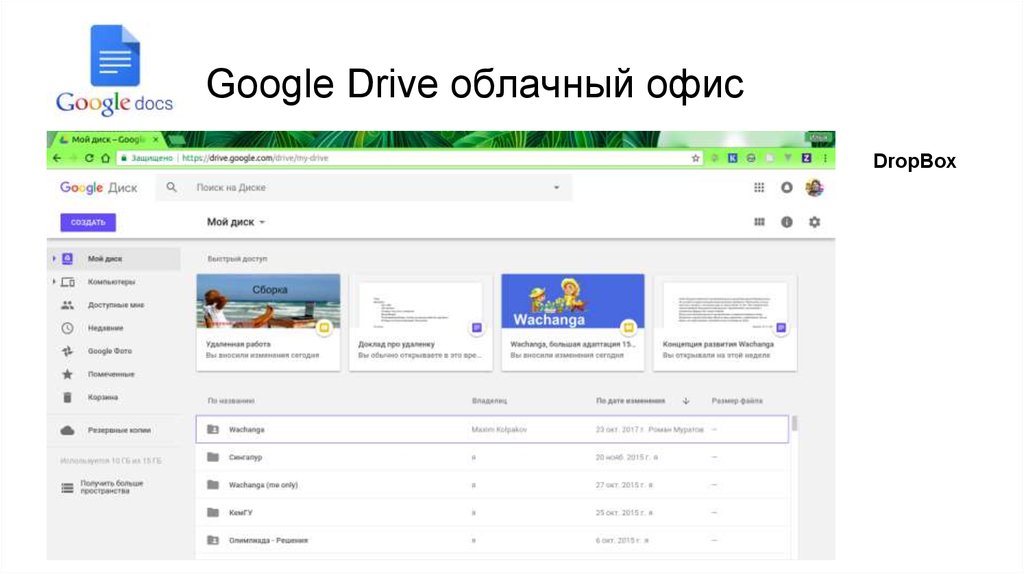Open search options dropdown arrow

(556, 187)
